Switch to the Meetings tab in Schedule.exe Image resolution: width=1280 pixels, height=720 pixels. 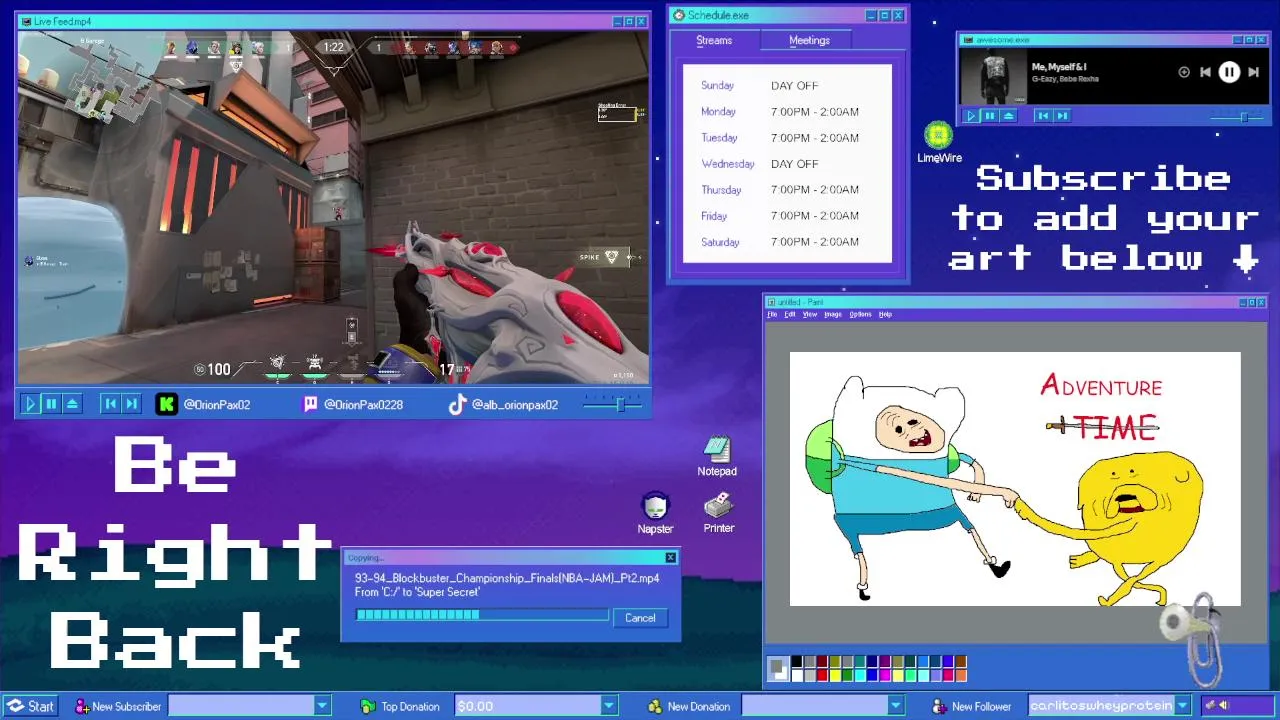[809, 40]
